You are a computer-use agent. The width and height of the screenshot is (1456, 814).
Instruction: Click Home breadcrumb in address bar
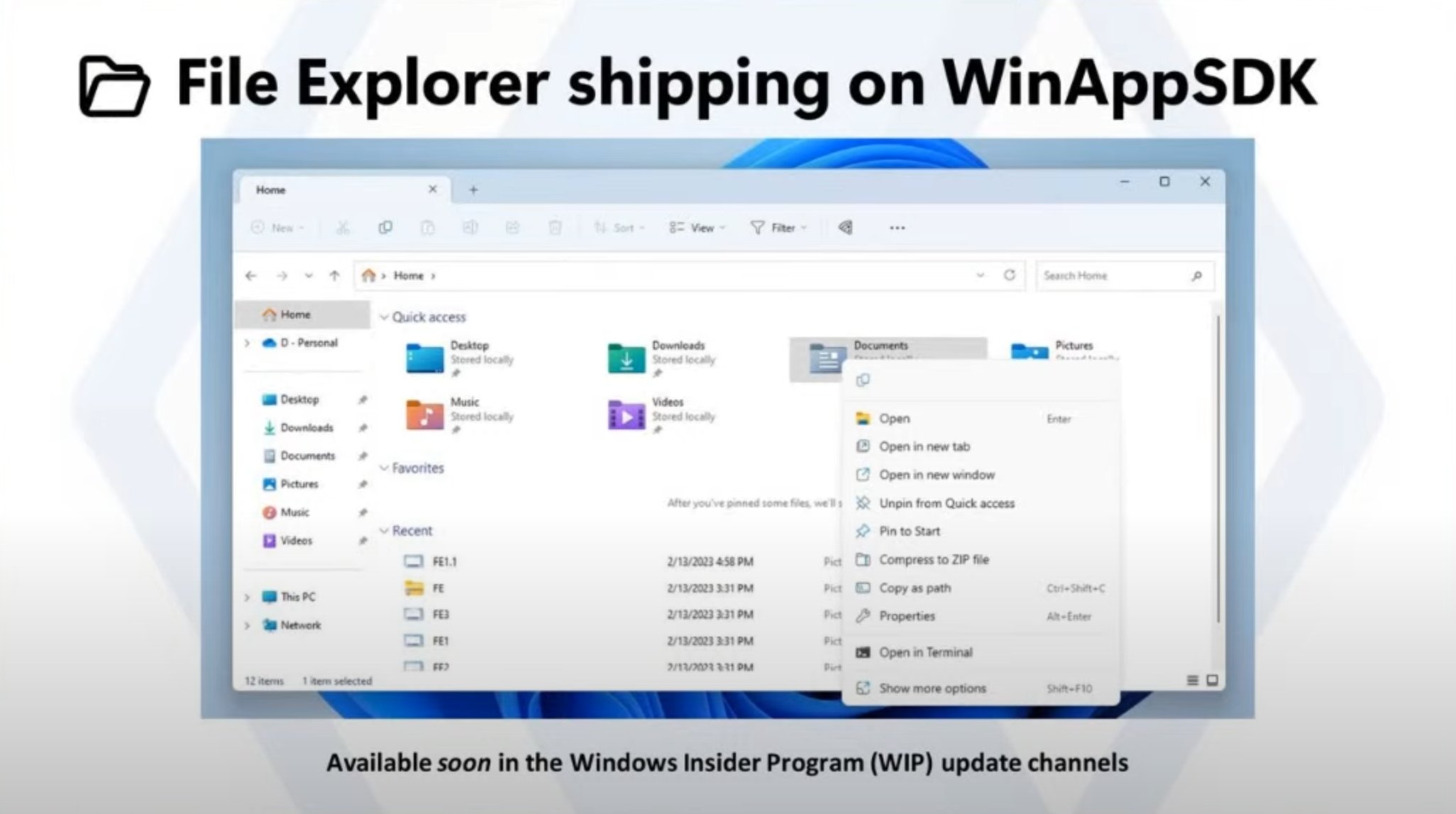[409, 276]
